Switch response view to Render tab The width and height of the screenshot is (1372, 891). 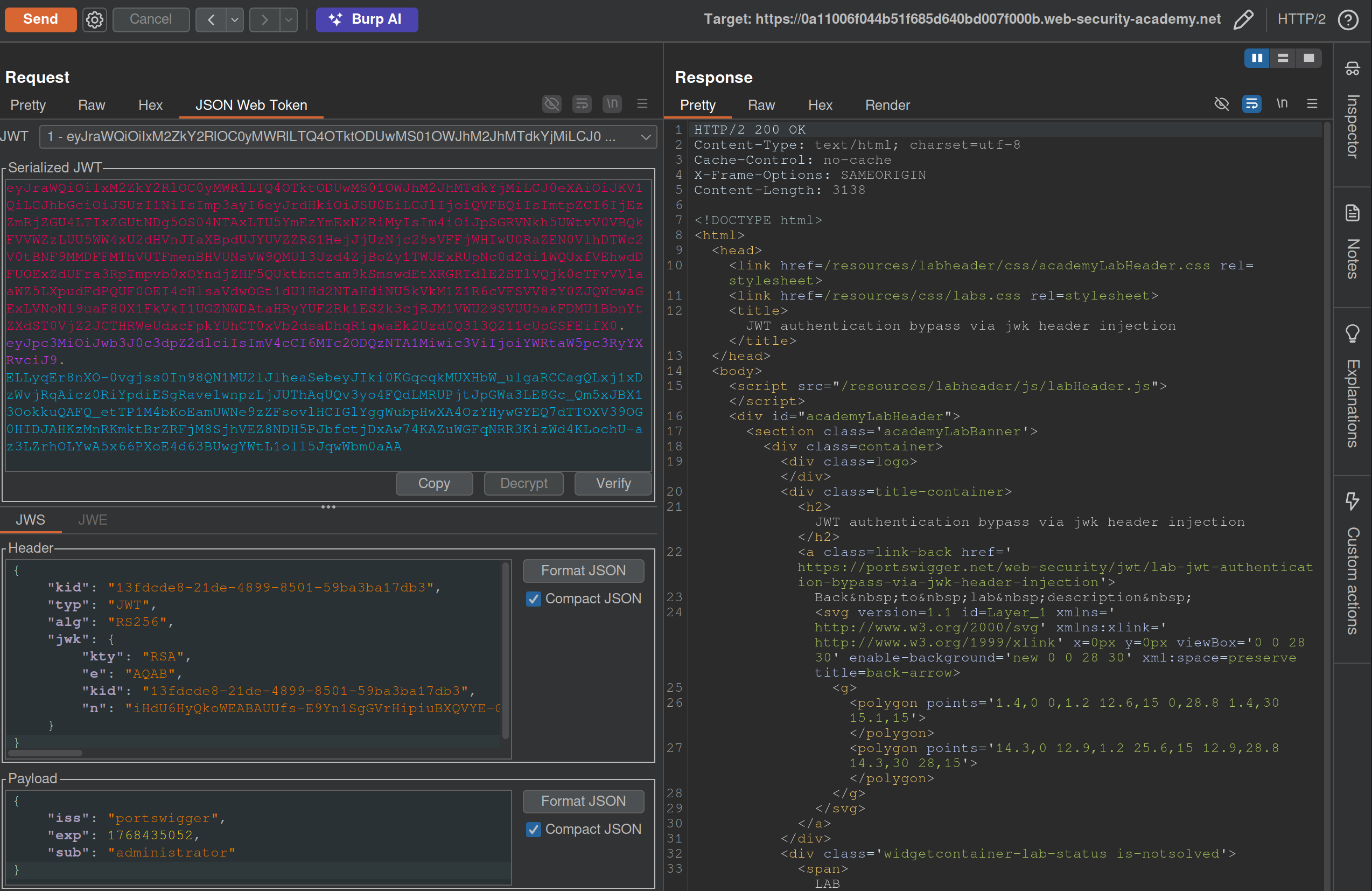887,106
